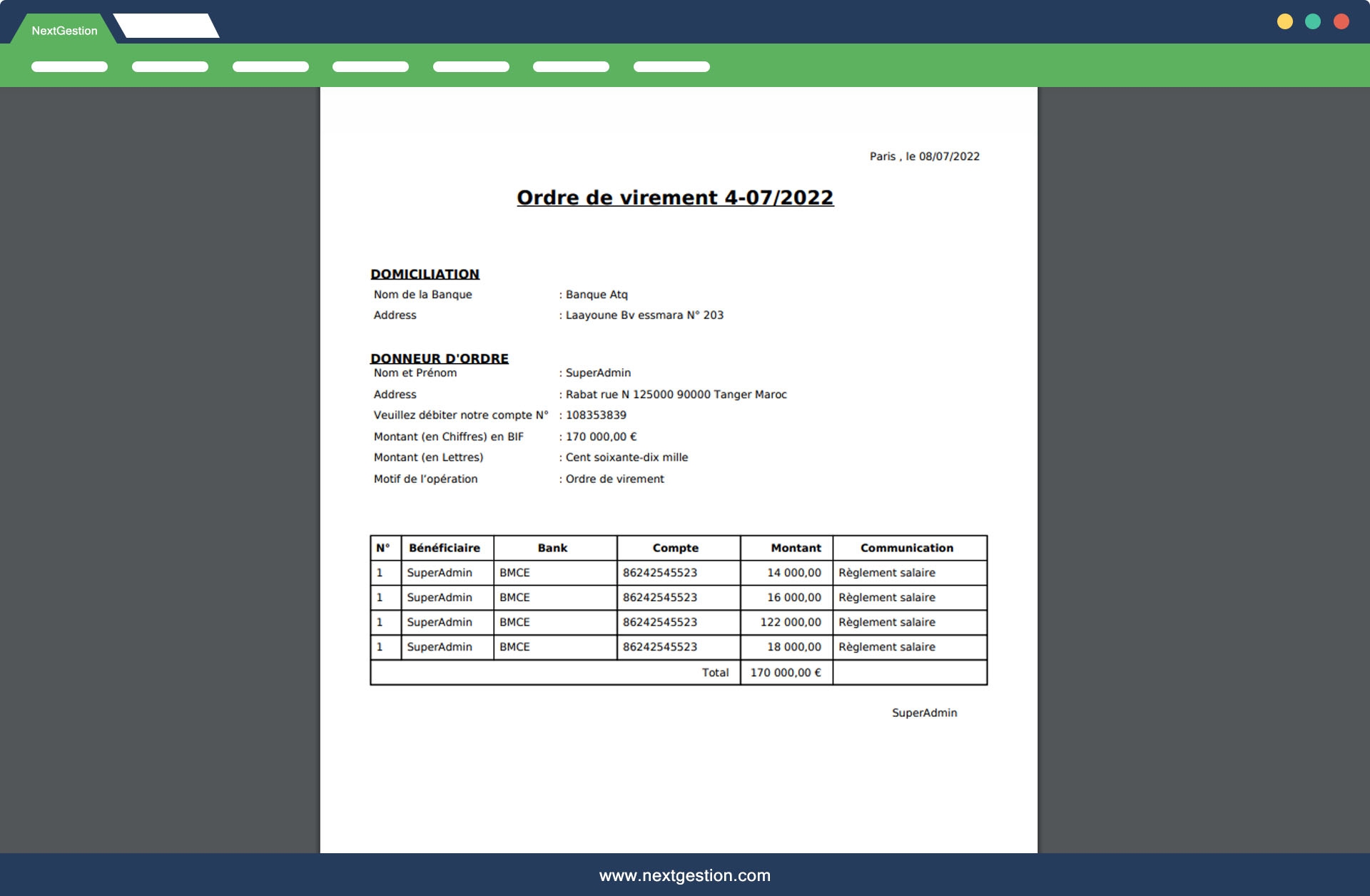1370x896 pixels.
Task: Click the DOMICILIATION section heading
Action: [425, 274]
